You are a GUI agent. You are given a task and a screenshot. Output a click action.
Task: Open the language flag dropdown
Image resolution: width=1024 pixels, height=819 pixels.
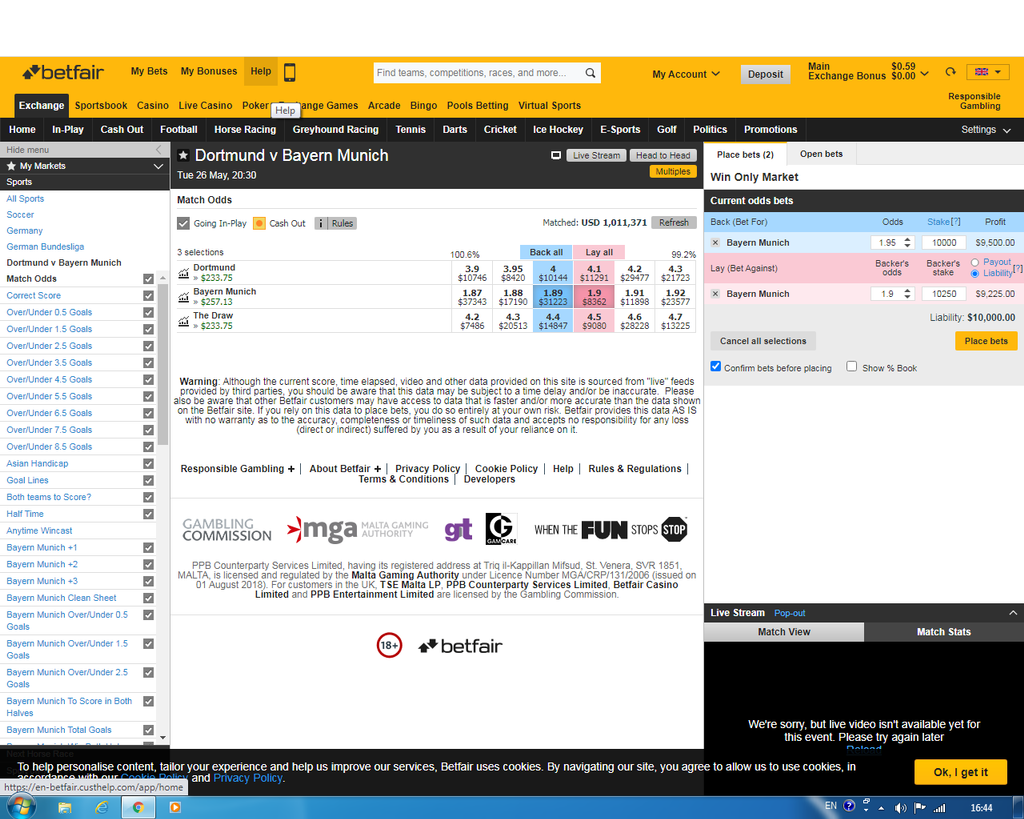[x=988, y=72]
